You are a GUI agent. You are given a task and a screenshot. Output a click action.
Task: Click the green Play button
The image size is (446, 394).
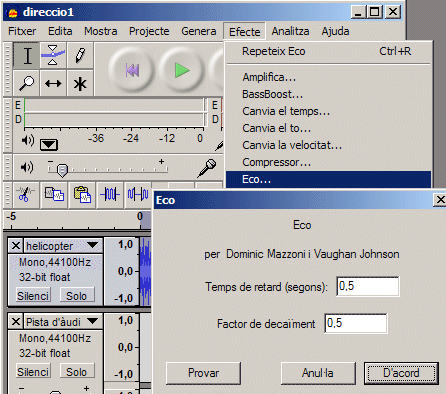tap(181, 70)
